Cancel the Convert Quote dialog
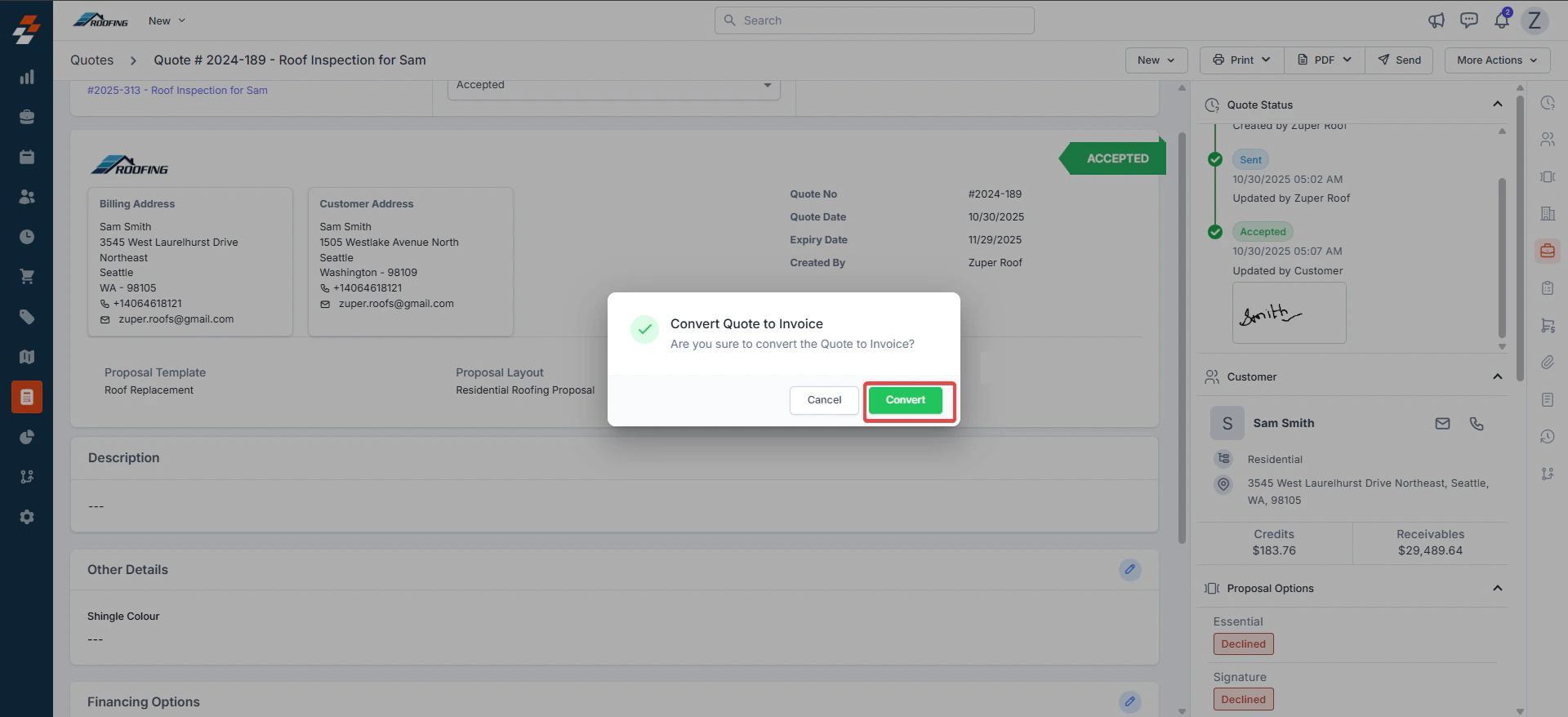 [x=824, y=400]
